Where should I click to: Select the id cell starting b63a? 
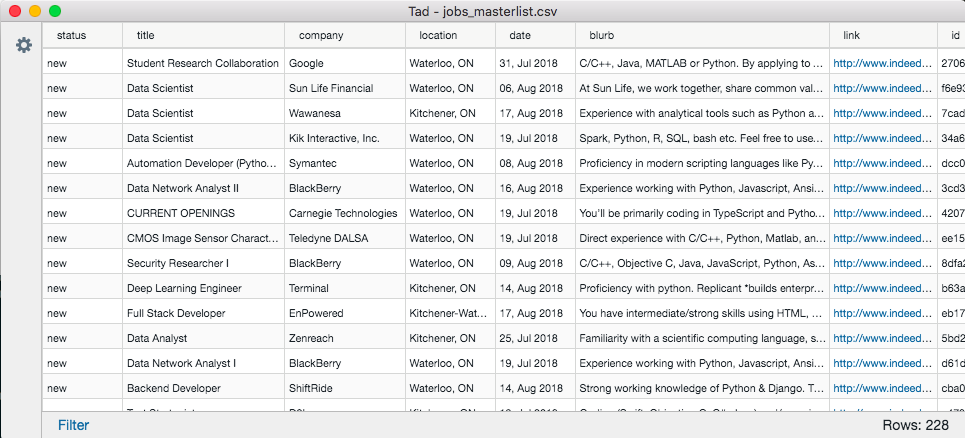(951, 288)
